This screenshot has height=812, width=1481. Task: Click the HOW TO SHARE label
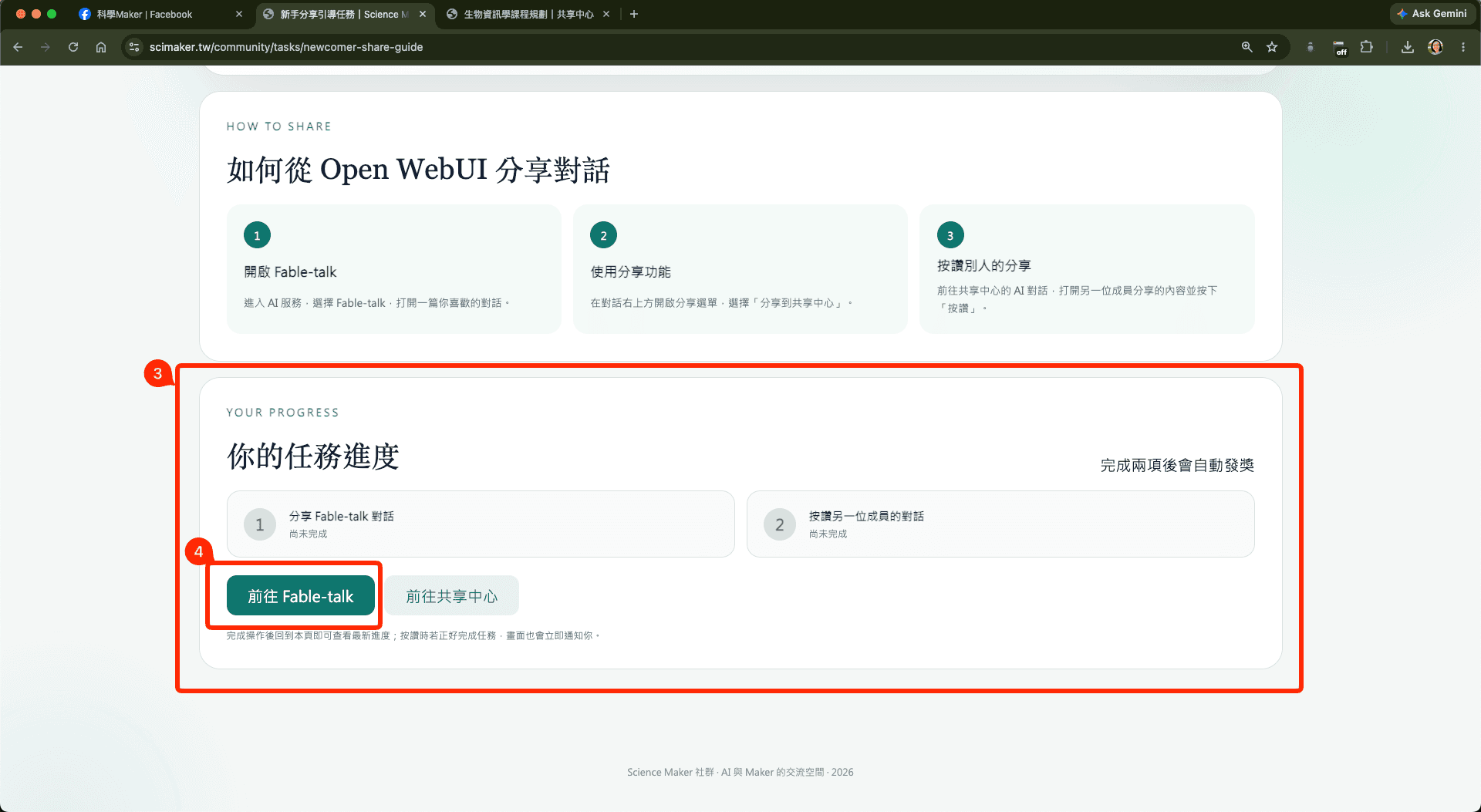[x=279, y=126]
